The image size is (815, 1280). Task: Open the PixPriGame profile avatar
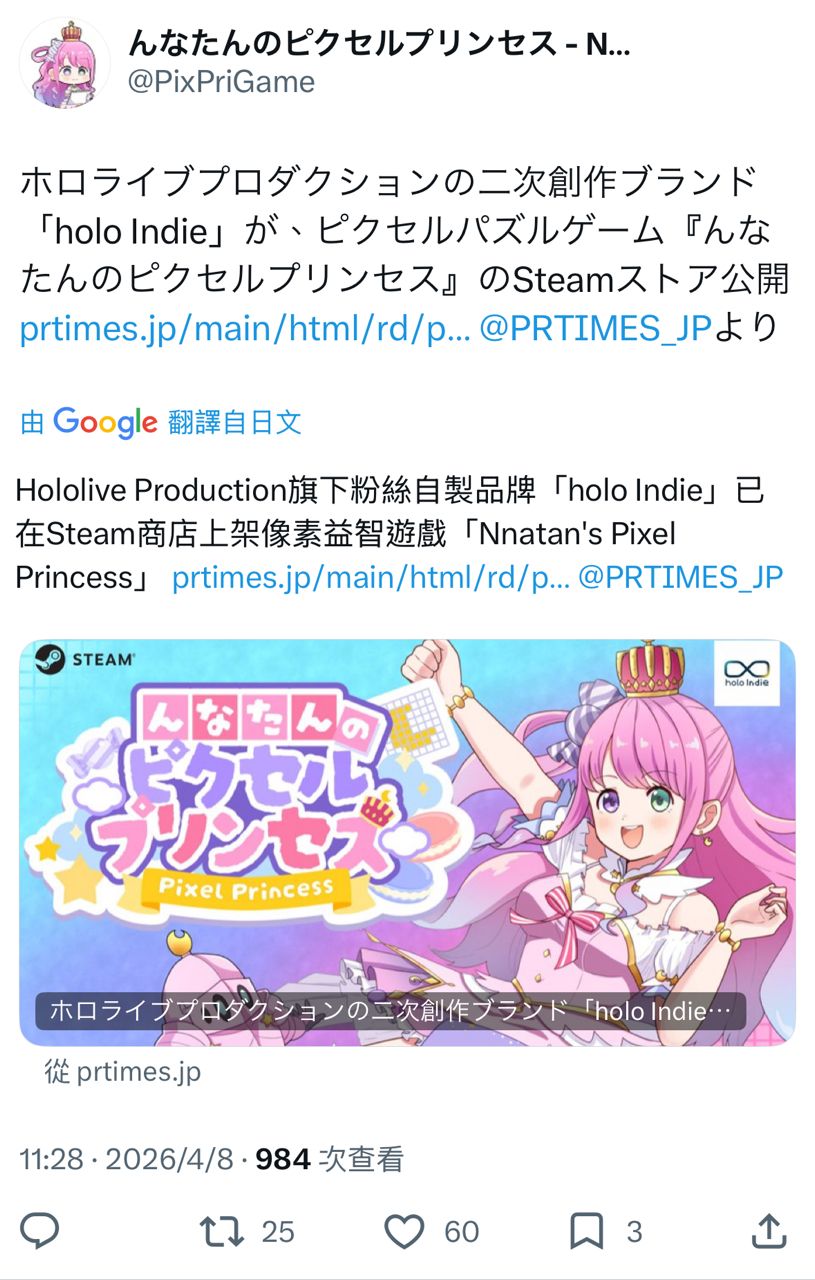coord(64,62)
